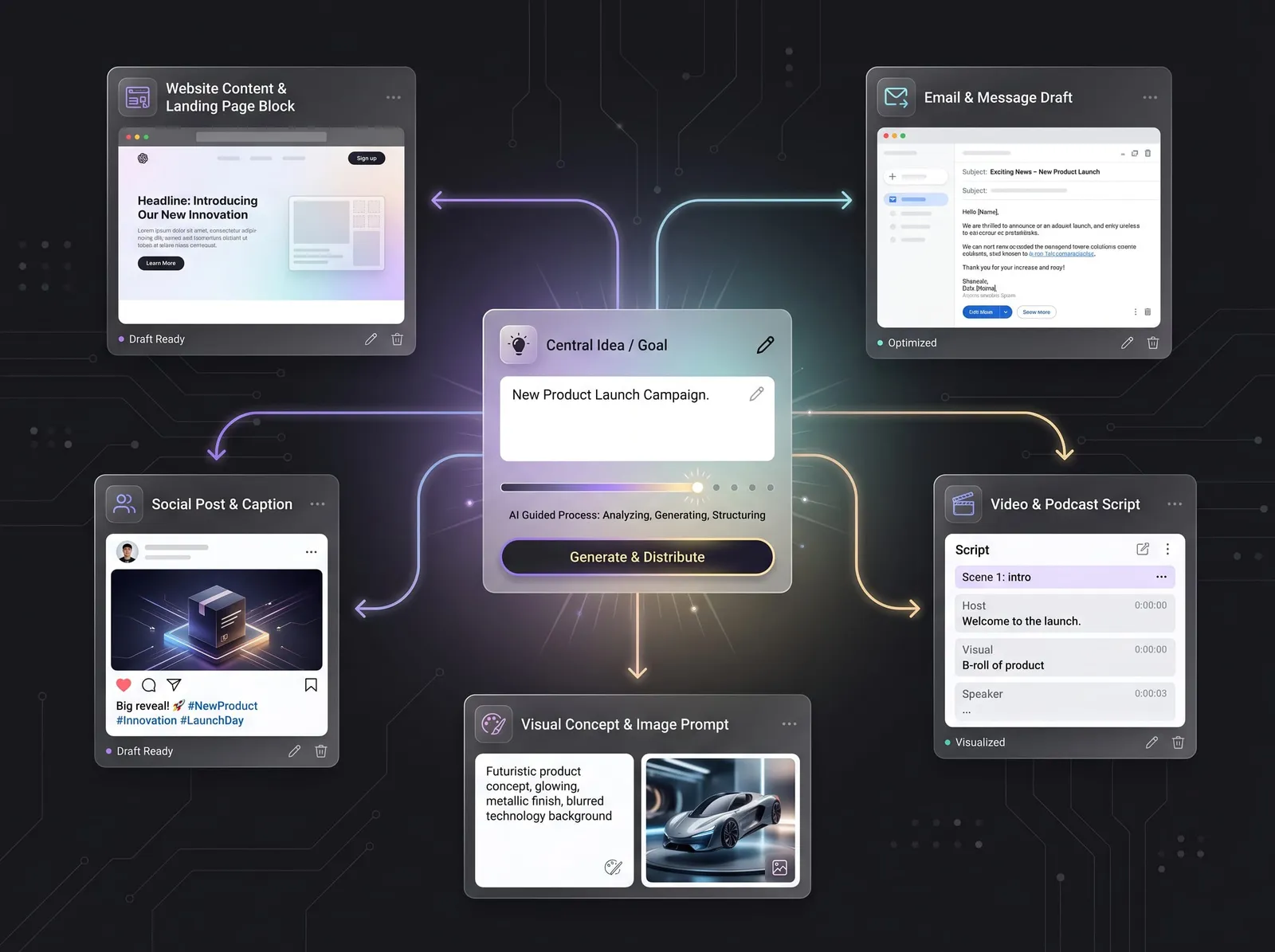Click the Visual Concept palette icon
The image size is (1275, 952).
click(493, 724)
